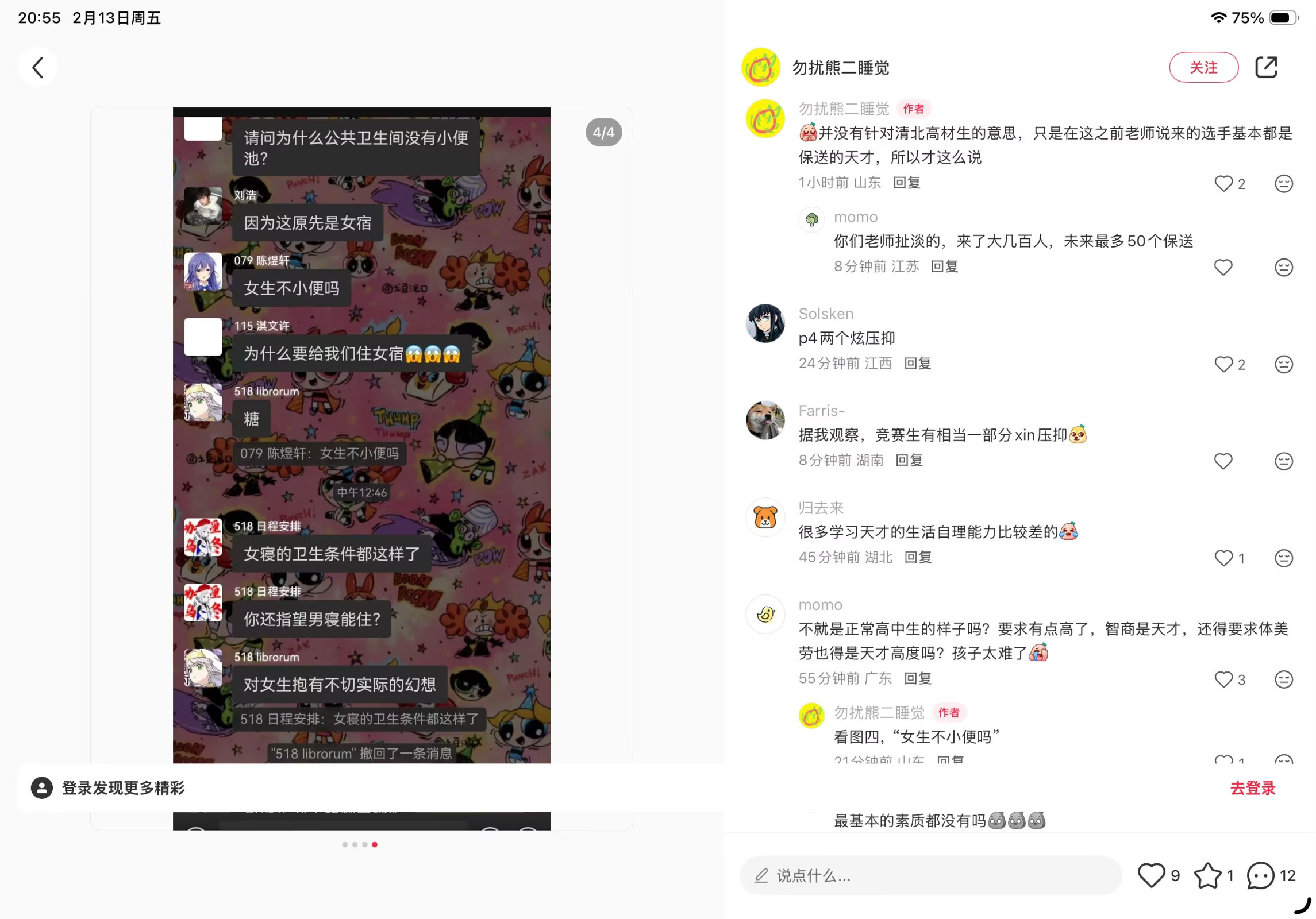Follow the author with 关注 button
1316x919 pixels.
(x=1203, y=67)
